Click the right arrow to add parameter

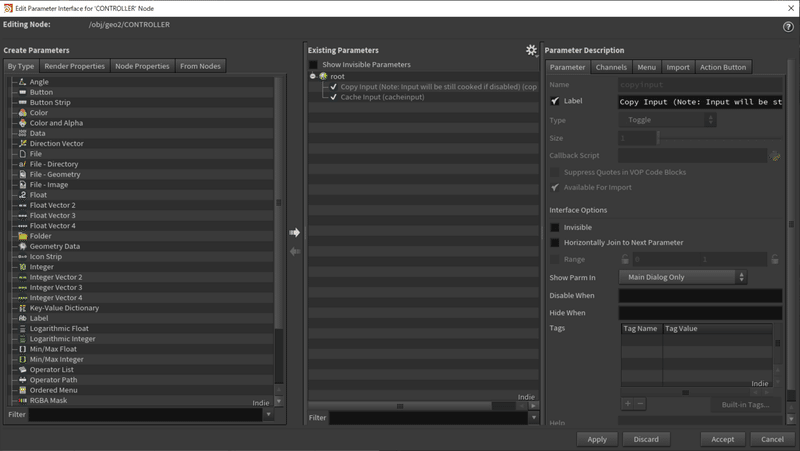point(294,233)
